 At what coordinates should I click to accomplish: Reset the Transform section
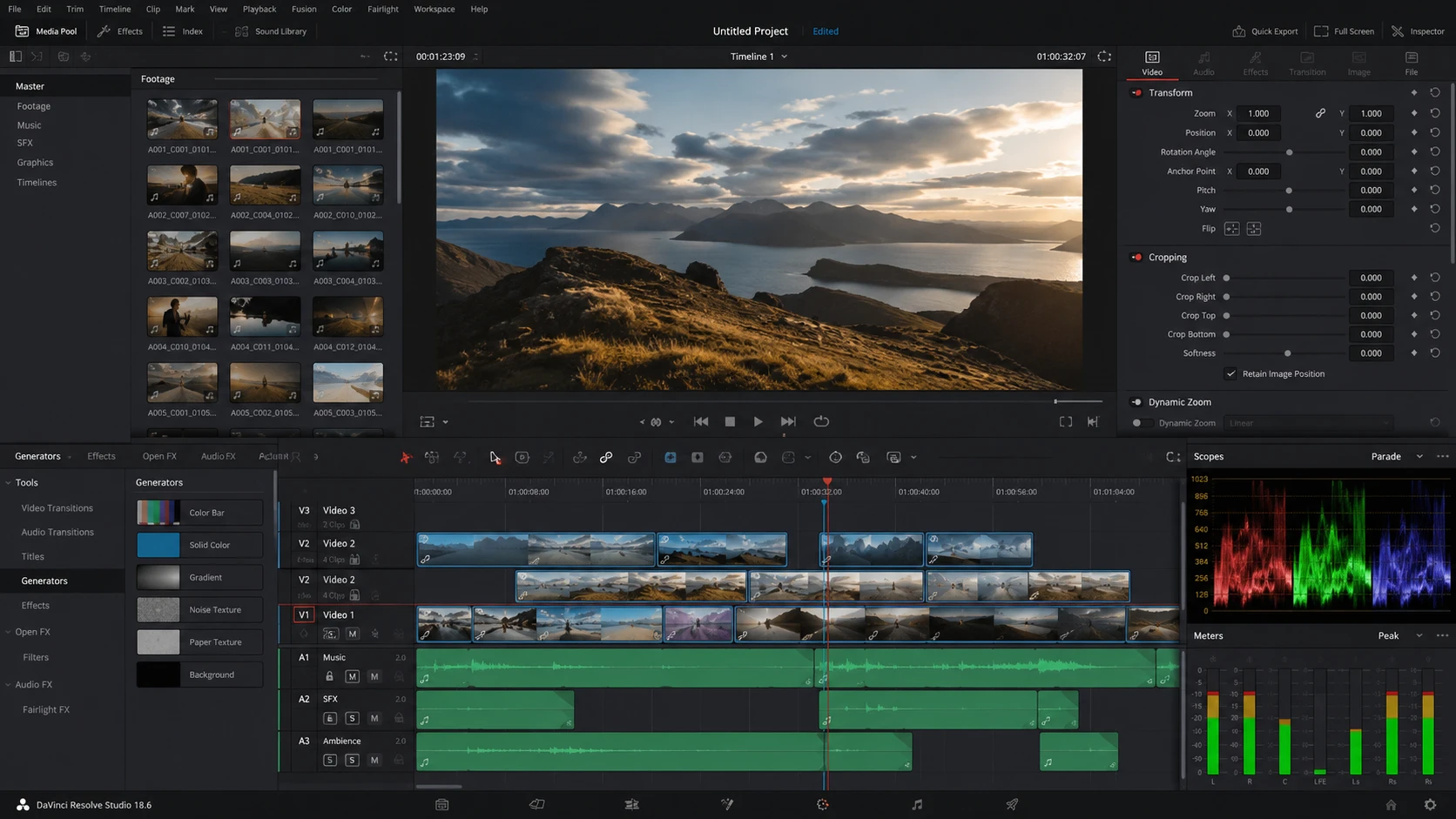1435,92
